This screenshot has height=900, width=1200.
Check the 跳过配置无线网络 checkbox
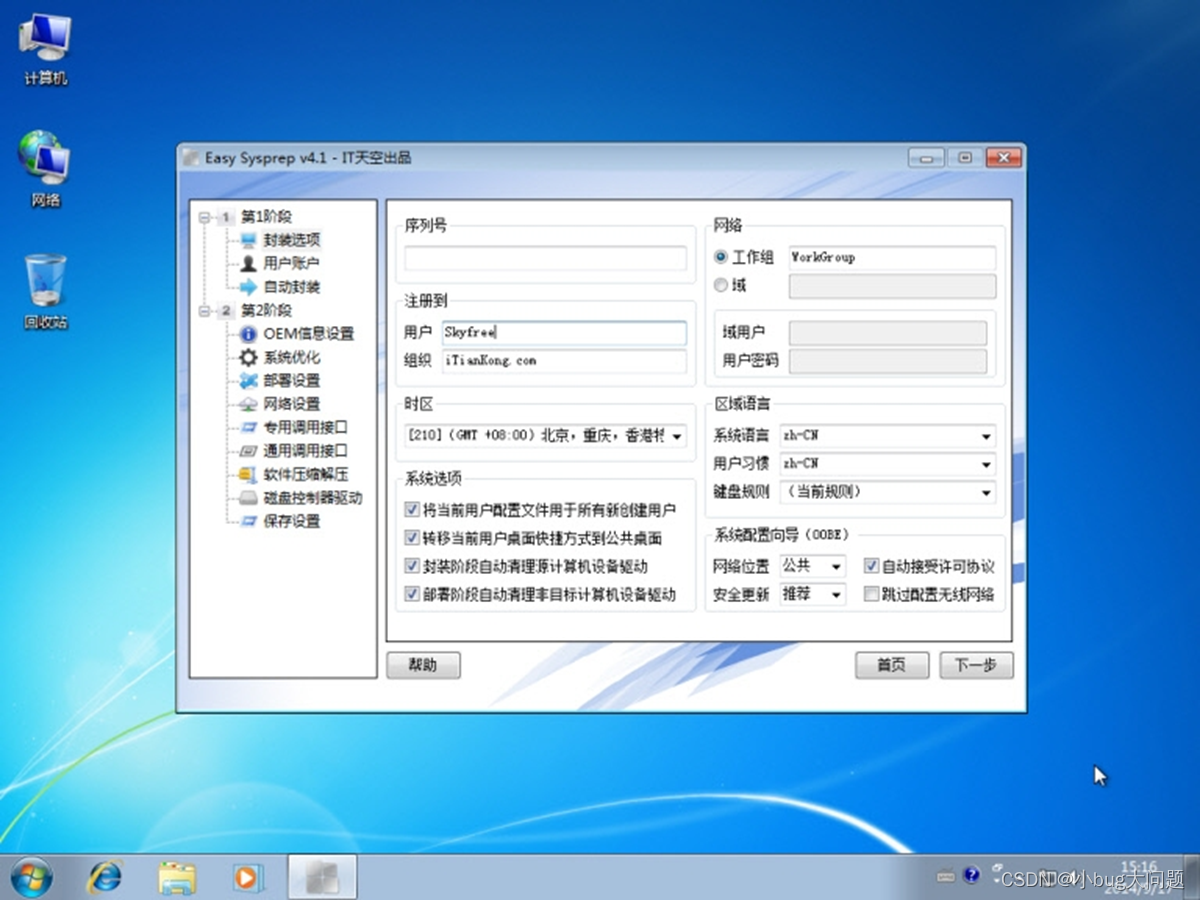[871, 594]
